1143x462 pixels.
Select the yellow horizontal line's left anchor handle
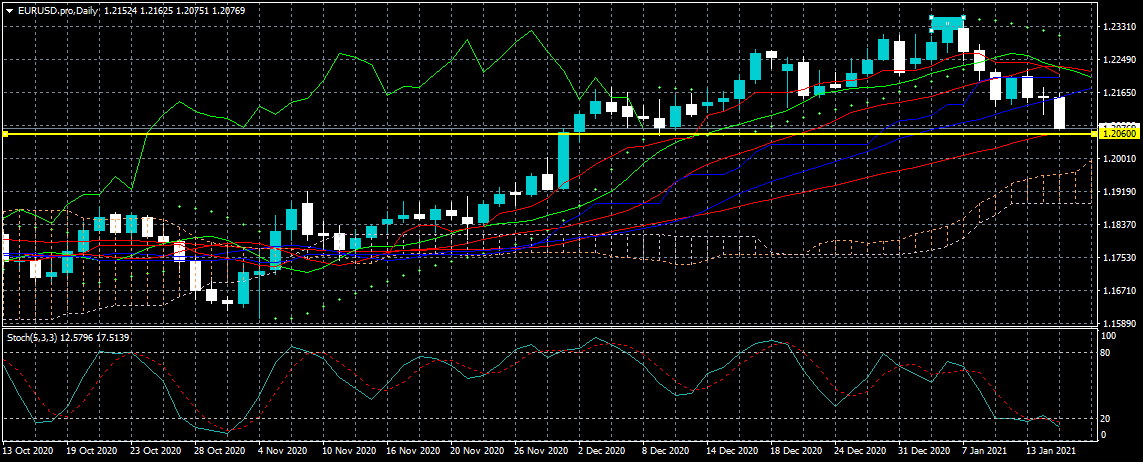point(5,133)
